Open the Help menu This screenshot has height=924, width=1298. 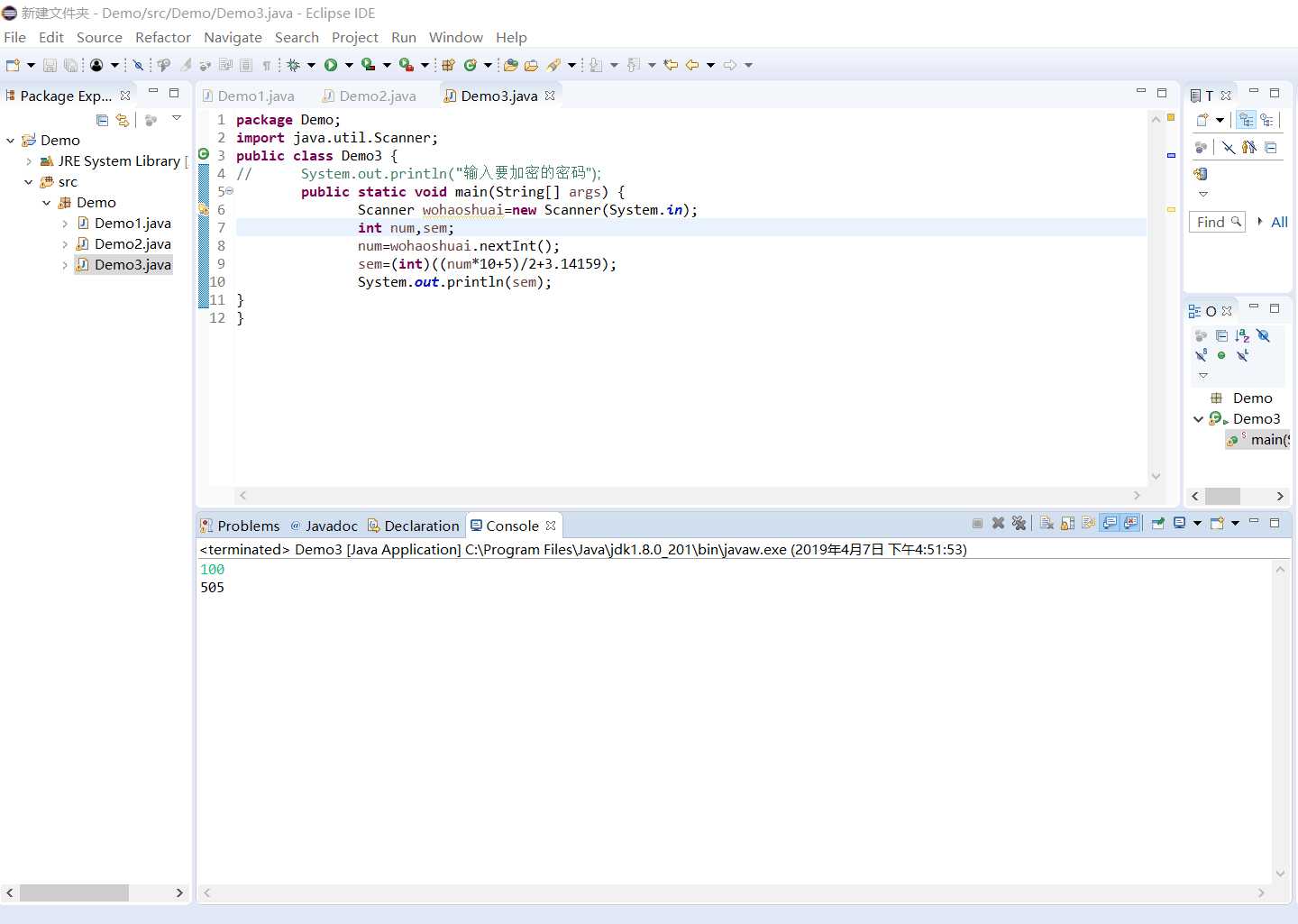(x=511, y=37)
